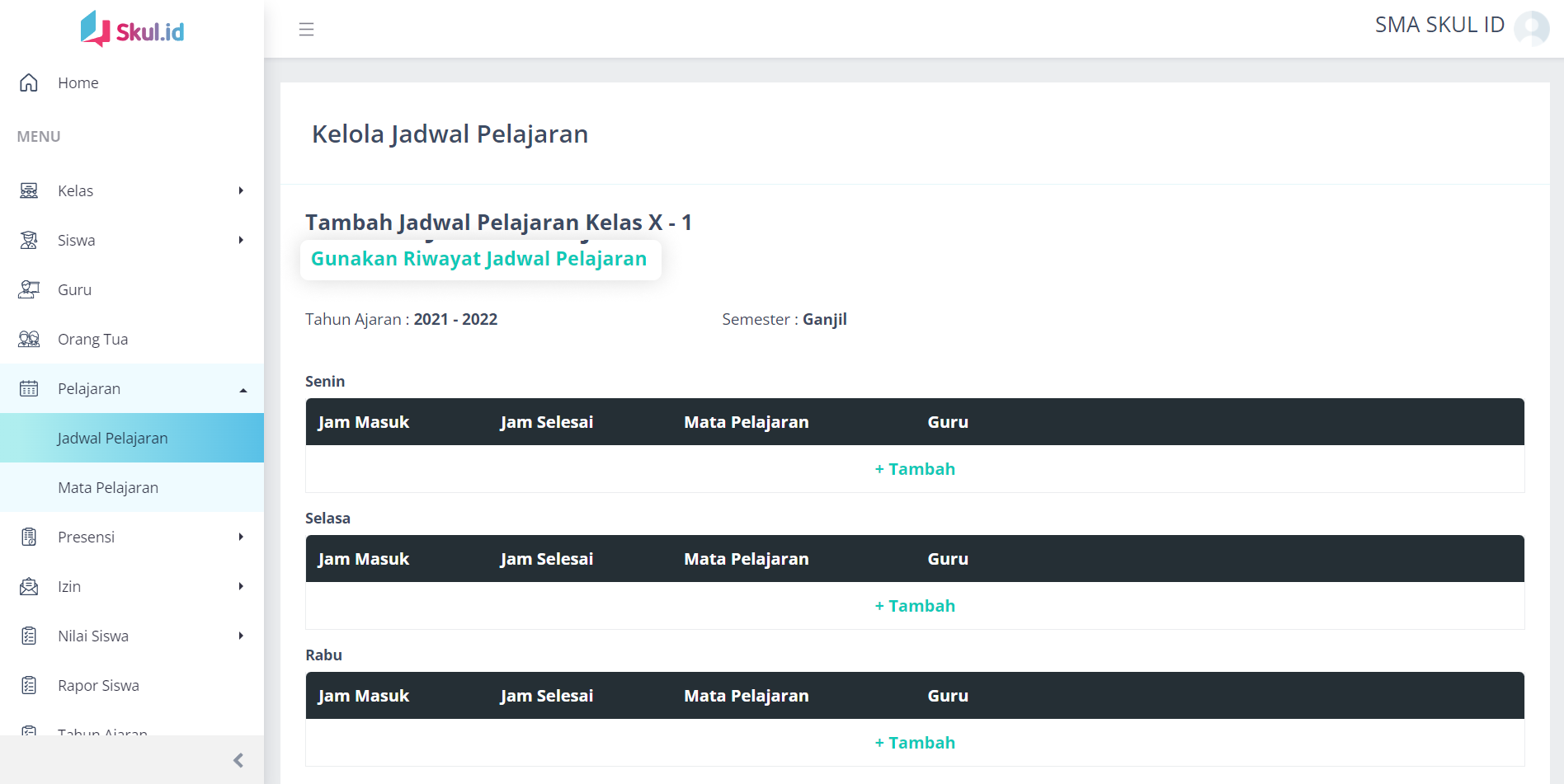The width and height of the screenshot is (1564, 784).
Task: Click the Rapor Siswa report icon
Action: click(x=29, y=685)
